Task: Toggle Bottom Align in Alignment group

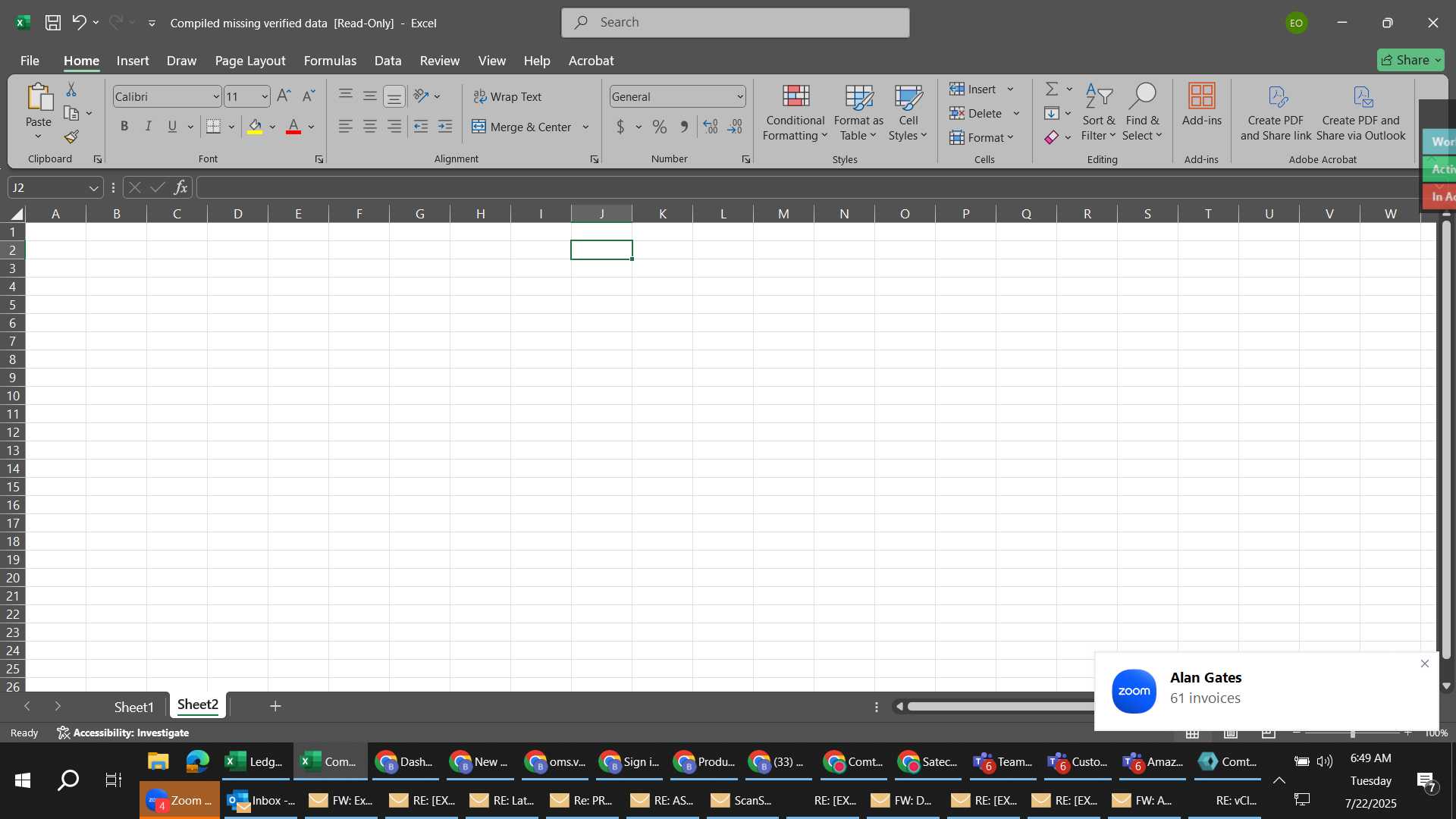Action: coord(394,96)
